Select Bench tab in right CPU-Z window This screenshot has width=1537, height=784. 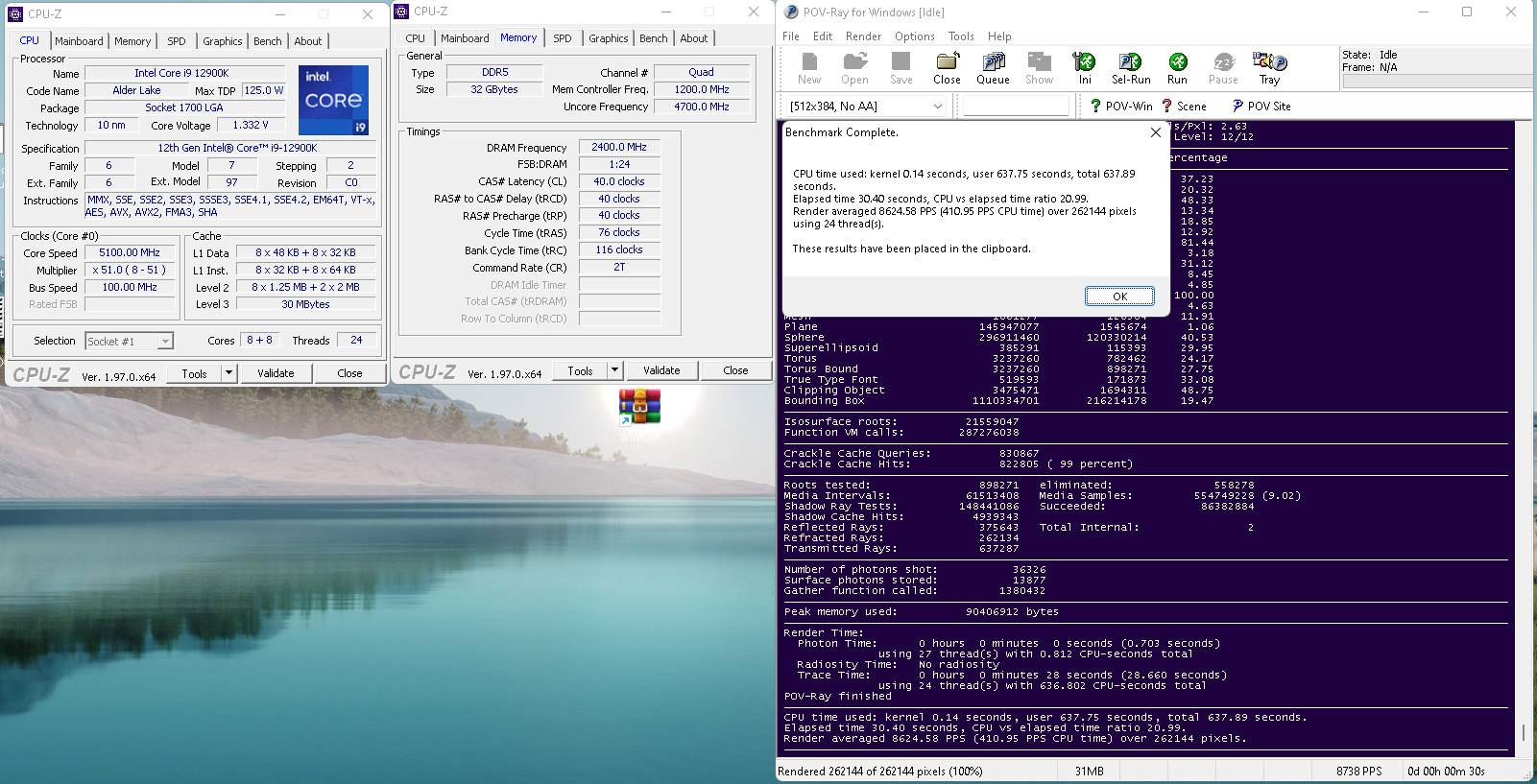pos(654,38)
